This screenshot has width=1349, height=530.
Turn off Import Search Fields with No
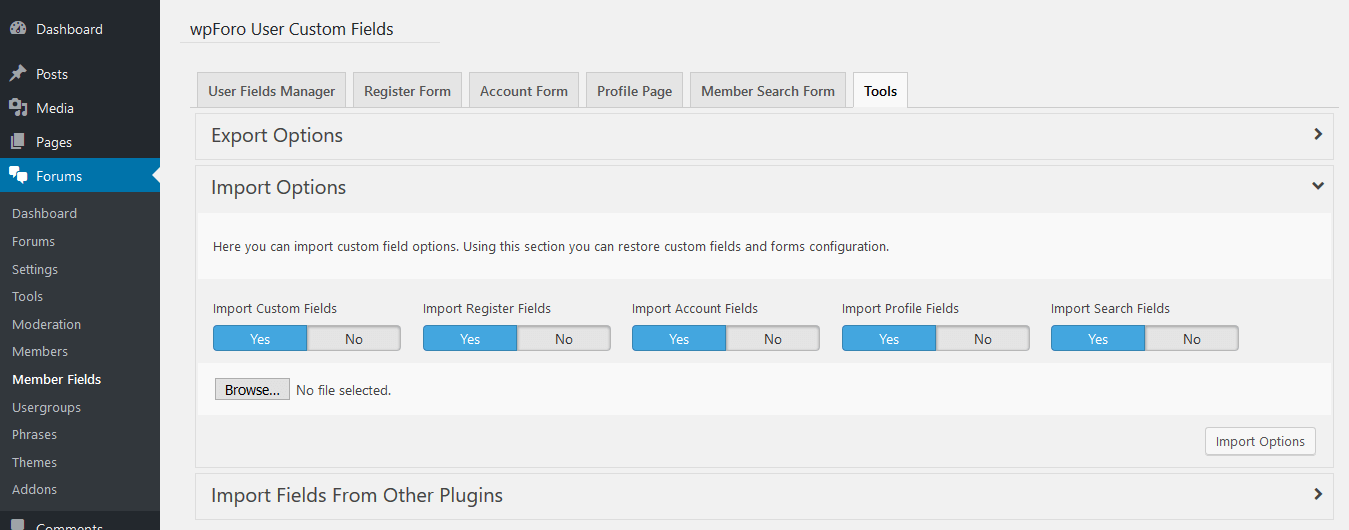point(1191,339)
